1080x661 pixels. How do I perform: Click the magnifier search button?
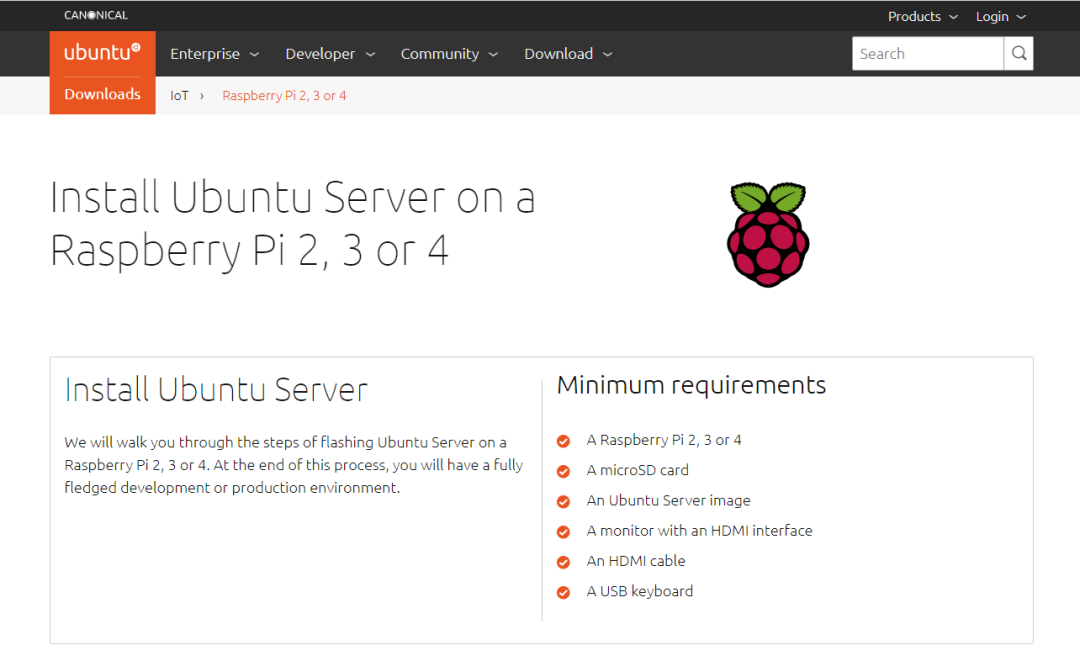coord(1019,54)
